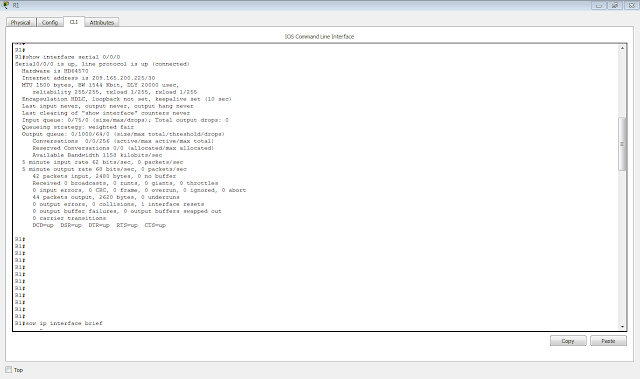Click the Internet address line
Image resolution: width=640 pixels, height=379 pixels.
(x=89, y=78)
